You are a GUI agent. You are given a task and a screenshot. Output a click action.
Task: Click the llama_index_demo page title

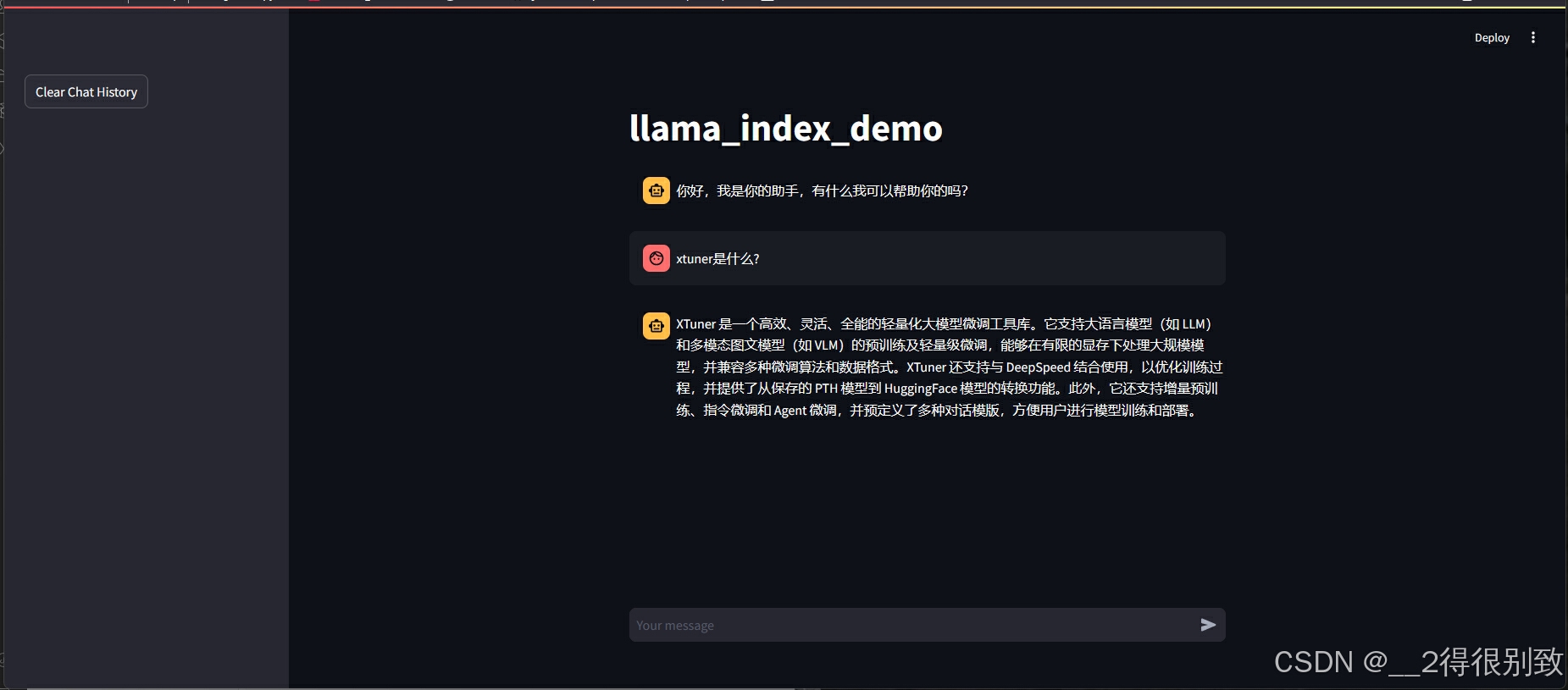pos(785,129)
